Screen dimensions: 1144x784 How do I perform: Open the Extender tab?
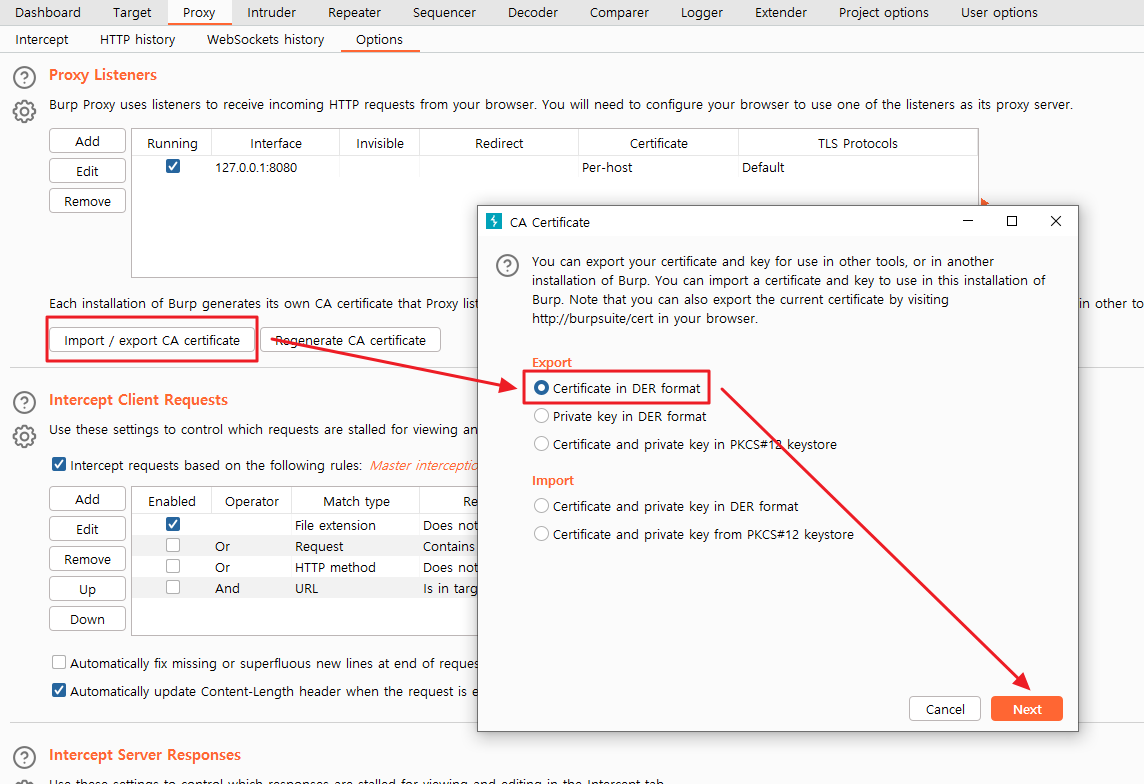pos(781,12)
